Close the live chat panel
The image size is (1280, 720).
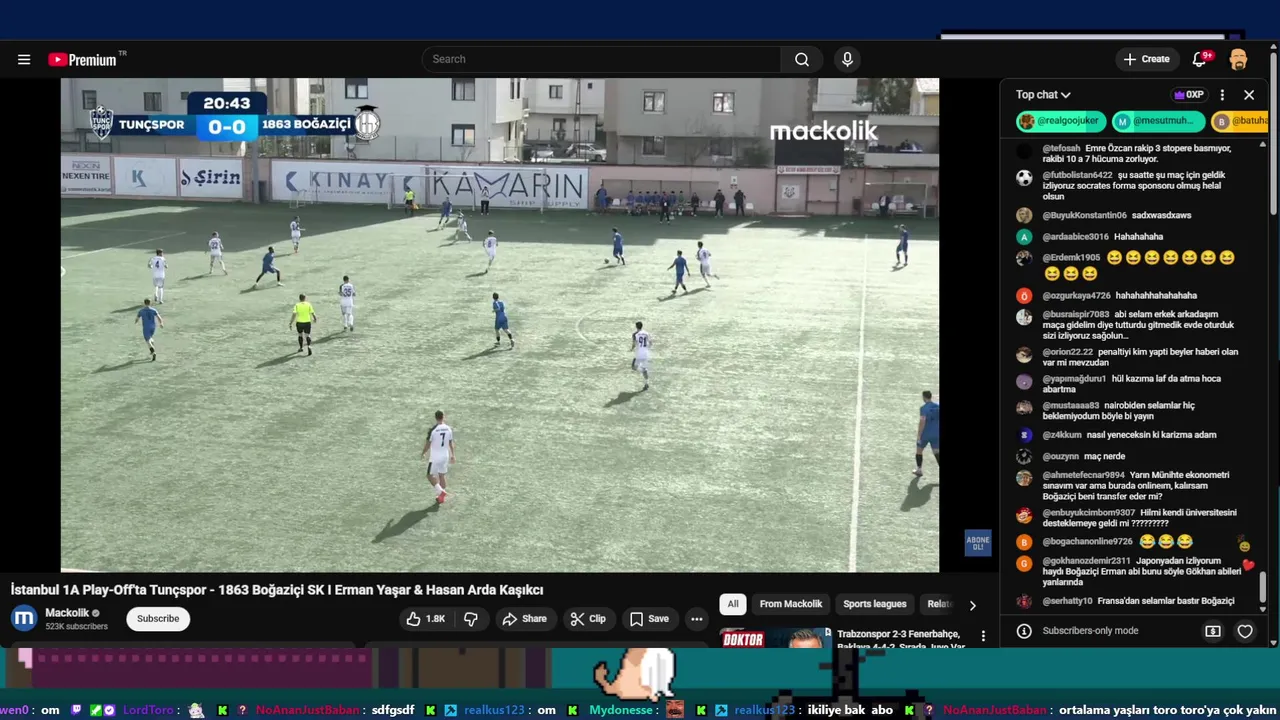(x=1249, y=95)
